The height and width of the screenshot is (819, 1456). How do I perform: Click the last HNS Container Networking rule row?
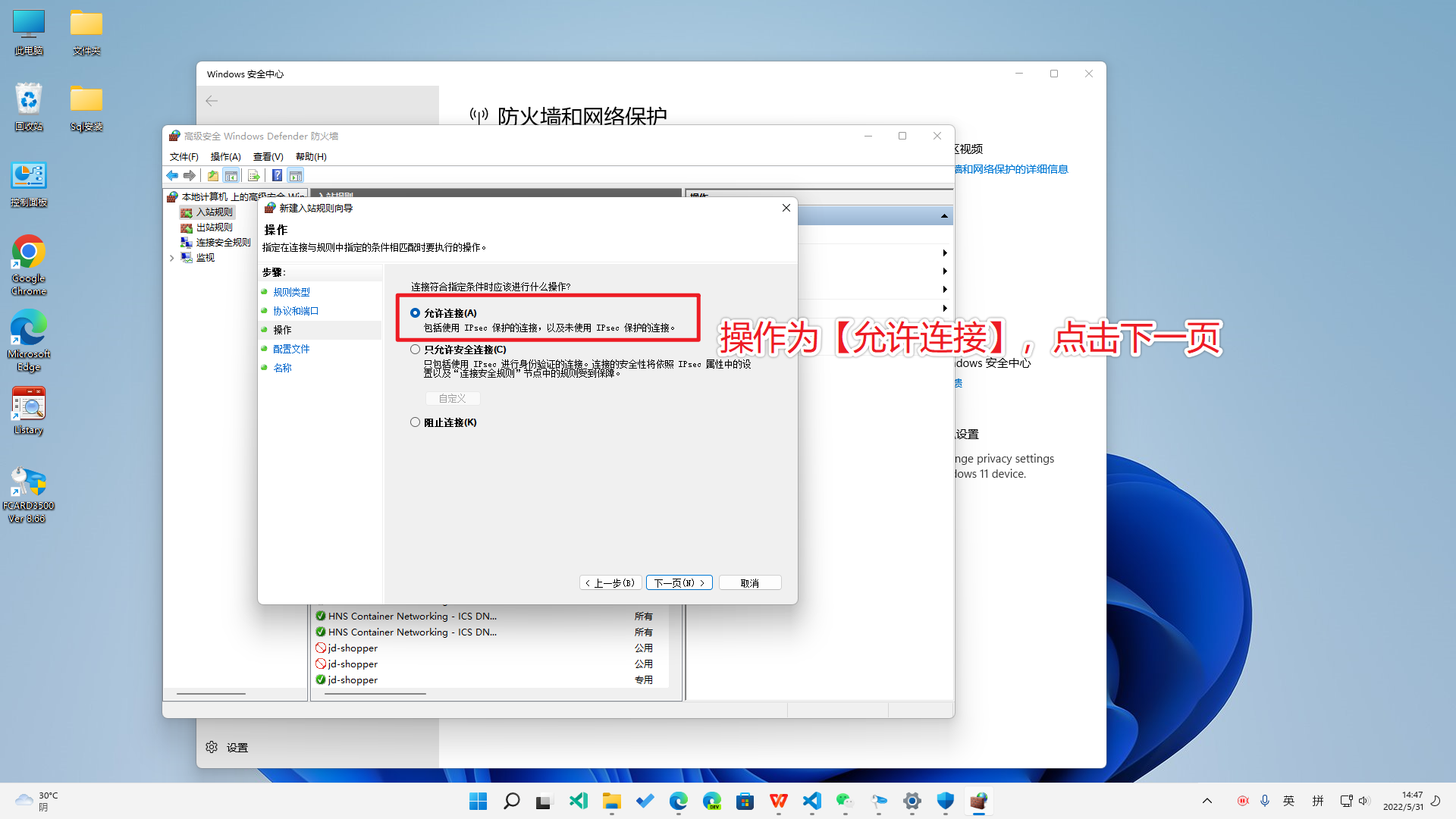pyautogui.click(x=491, y=632)
